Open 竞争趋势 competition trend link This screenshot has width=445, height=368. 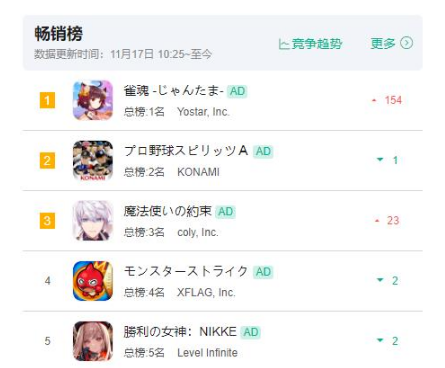(310, 44)
